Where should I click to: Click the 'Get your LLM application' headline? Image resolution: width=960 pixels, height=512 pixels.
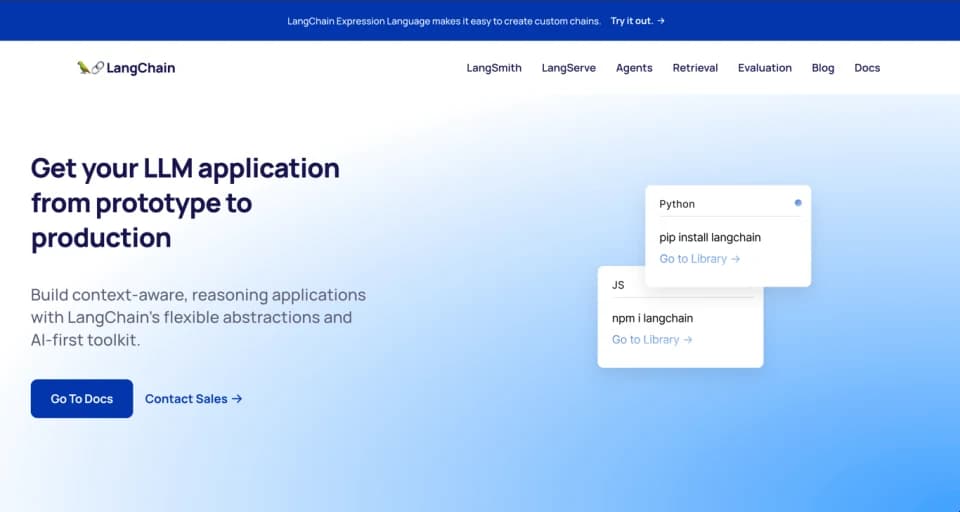point(186,203)
